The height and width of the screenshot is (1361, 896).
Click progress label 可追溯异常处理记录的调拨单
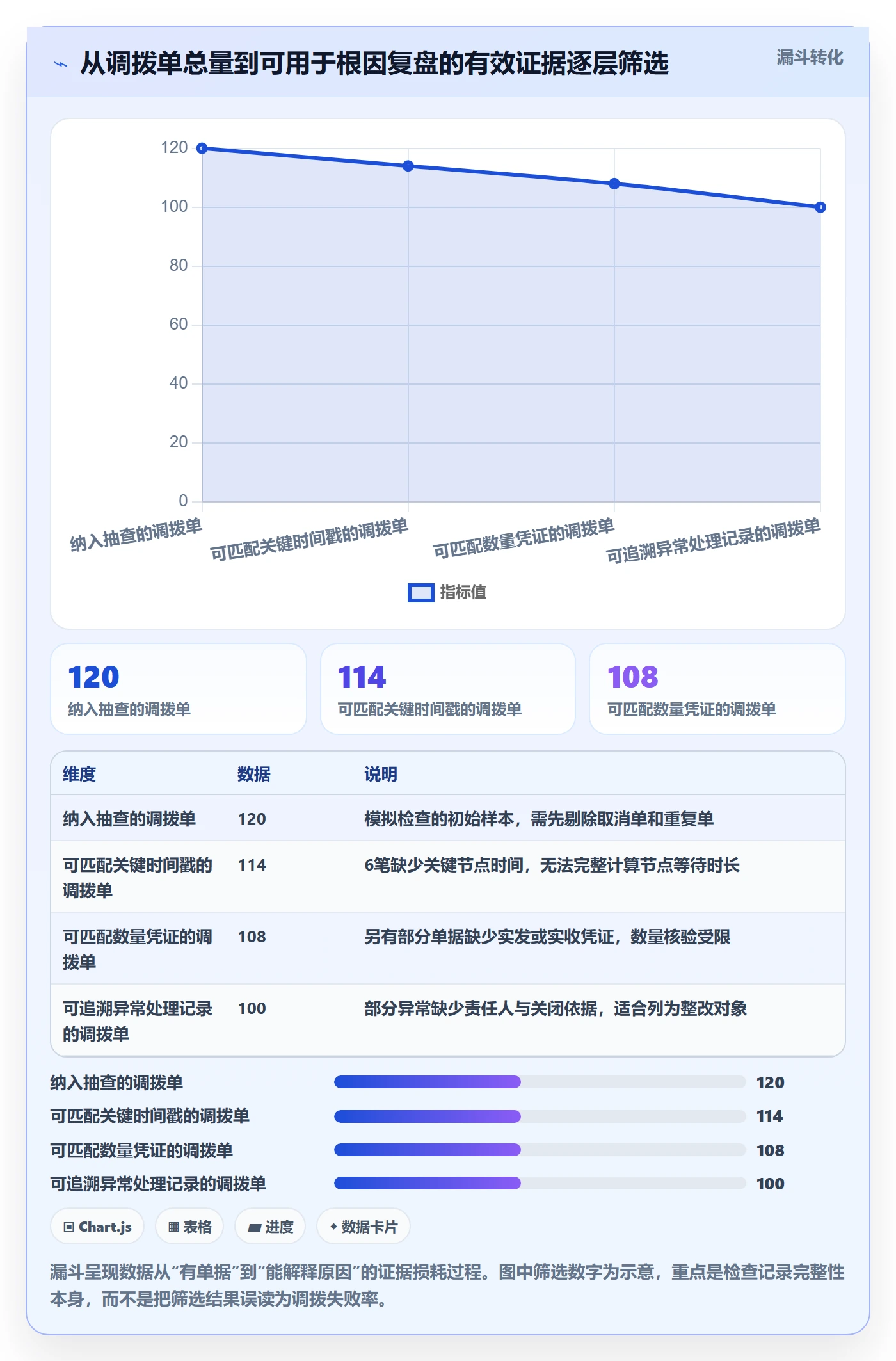(x=158, y=1184)
